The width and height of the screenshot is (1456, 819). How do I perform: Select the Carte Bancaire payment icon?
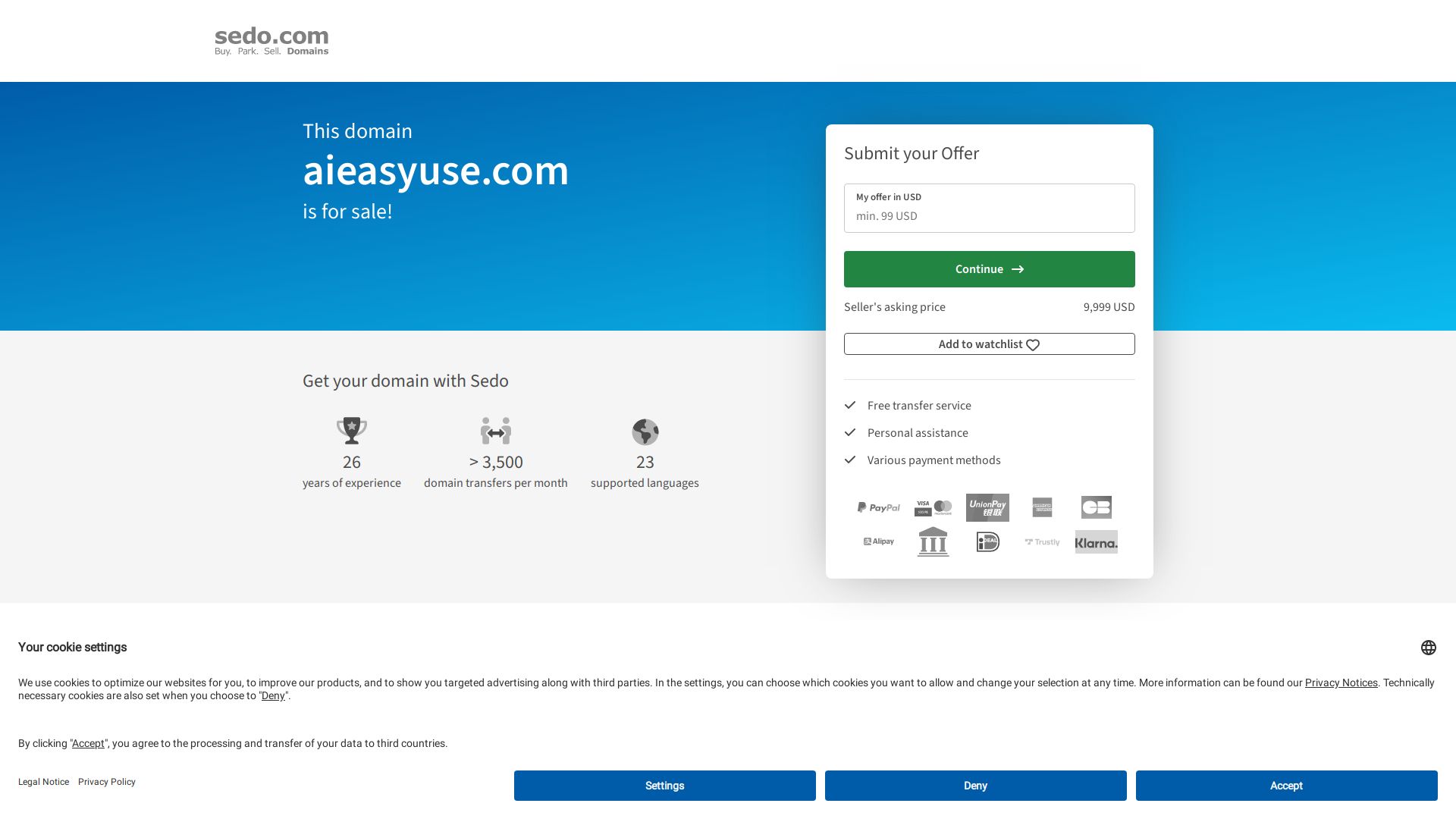(1097, 507)
